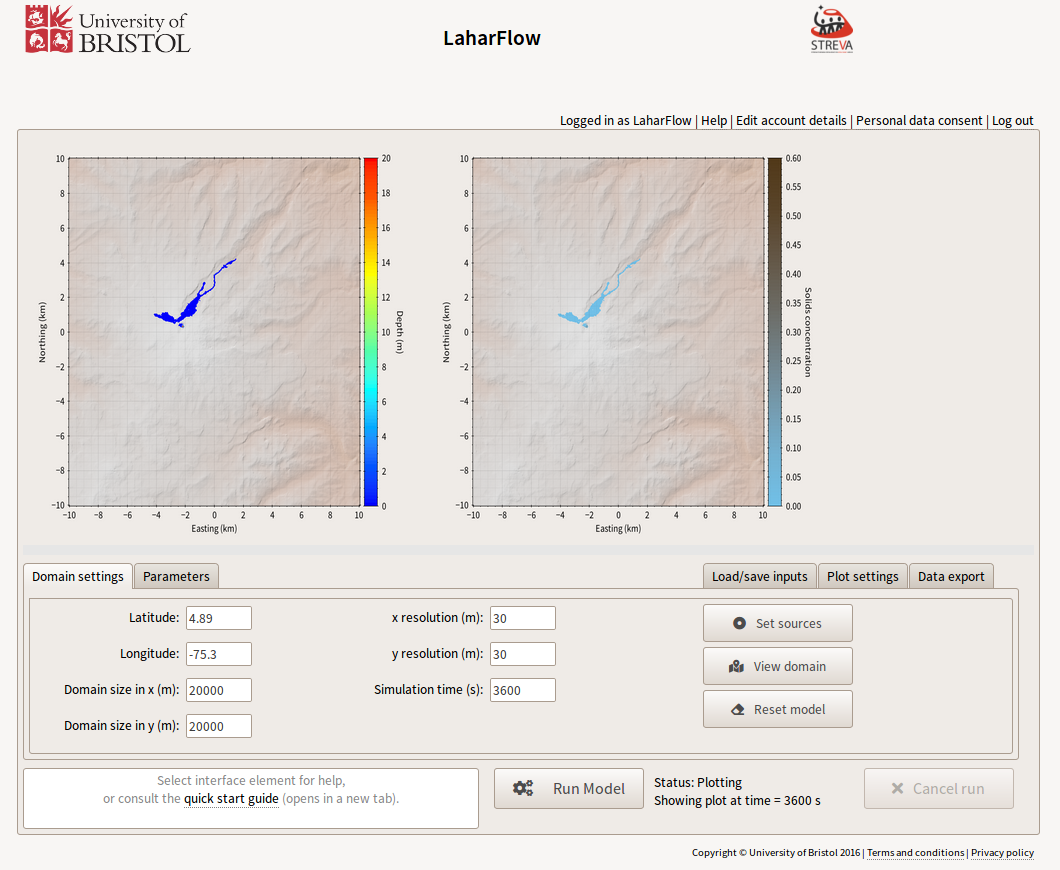Click the X icon on Cancel run
Image resolution: width=1060 pixels, height=870 pixels.
[897, 788]
